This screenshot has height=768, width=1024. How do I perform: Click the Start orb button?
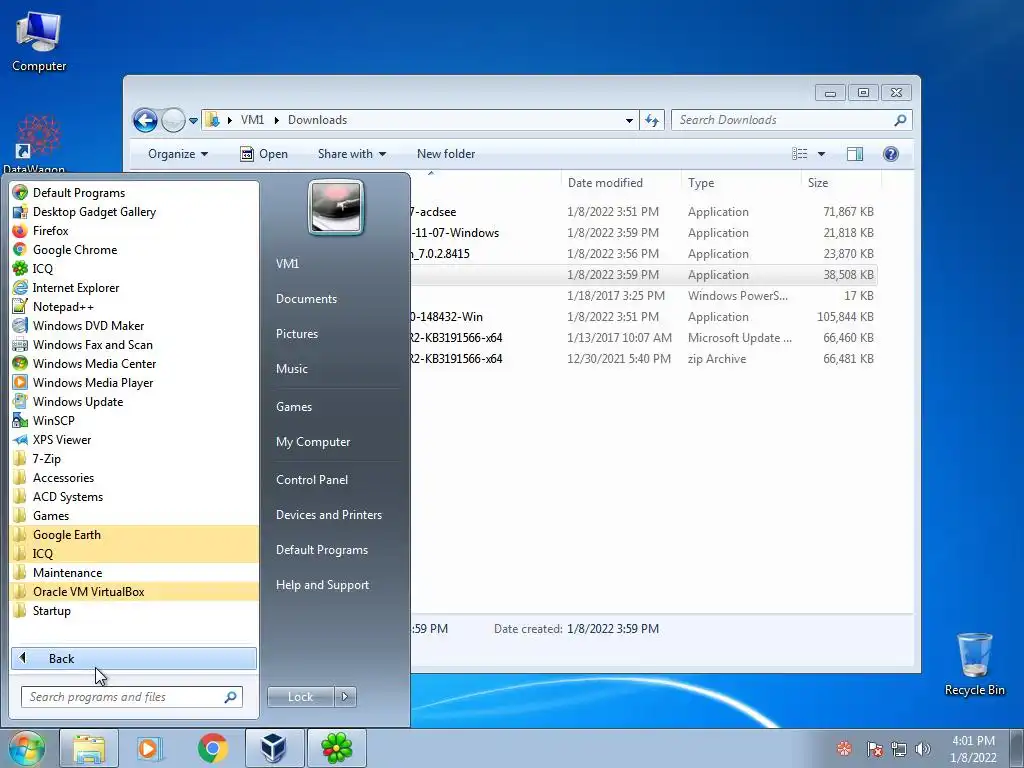tap(26, 748)
